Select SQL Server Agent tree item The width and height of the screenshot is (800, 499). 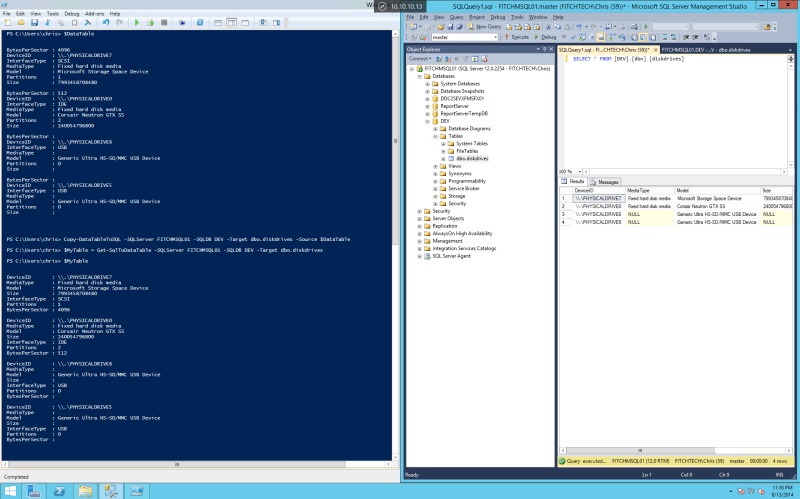[452, 256]
